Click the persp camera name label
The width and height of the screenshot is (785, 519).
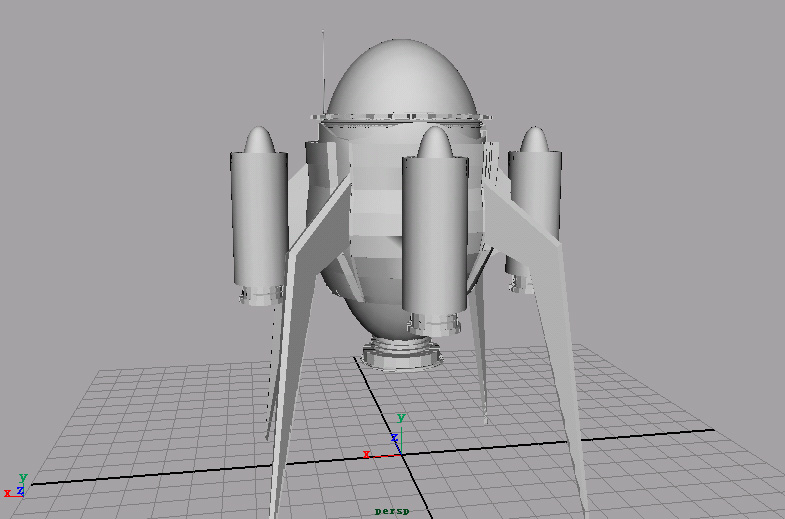(x=392, y=511)
